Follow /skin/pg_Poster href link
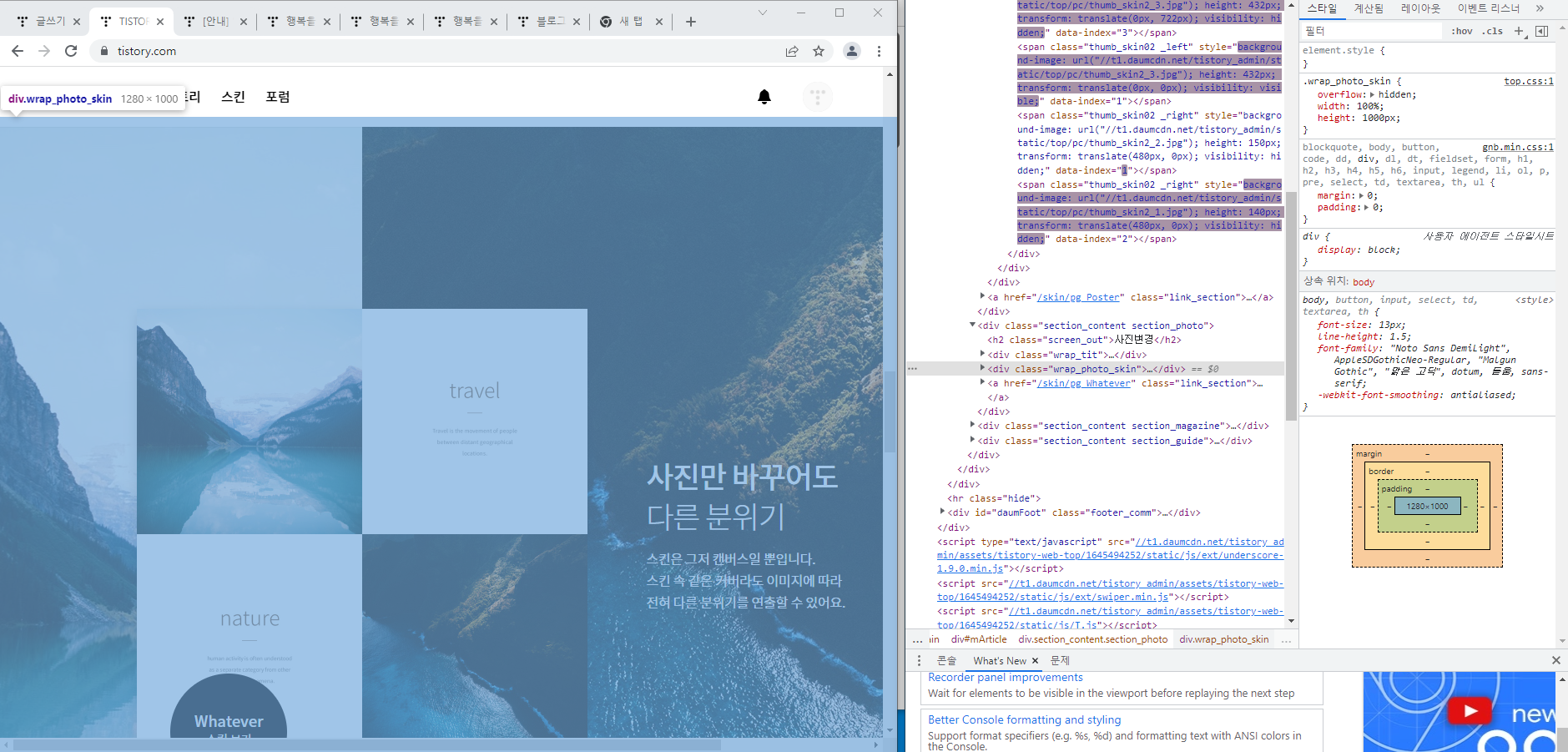The height and width of the screenshot is (752, 1568). coord(1080,297)
